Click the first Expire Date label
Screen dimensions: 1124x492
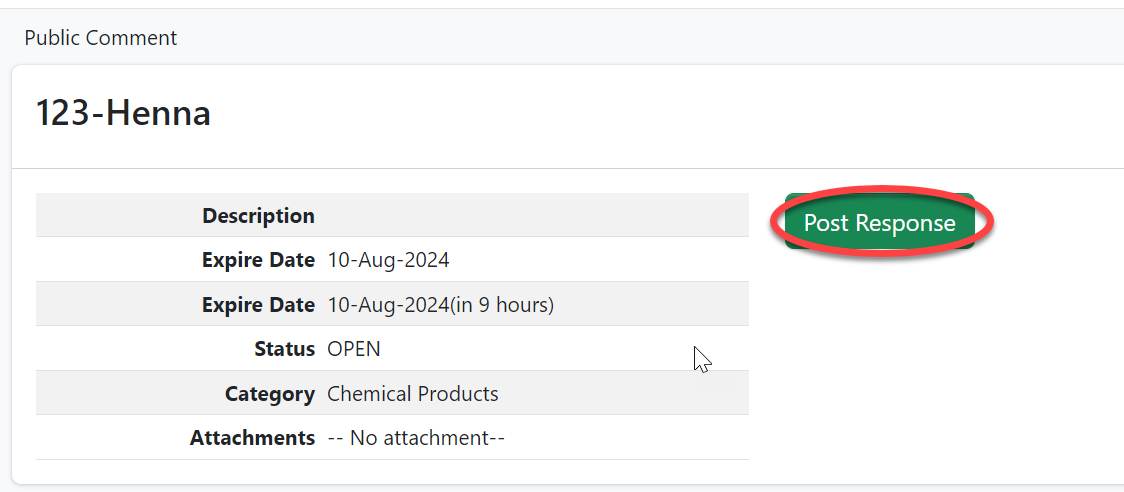(x=258, y=260)
